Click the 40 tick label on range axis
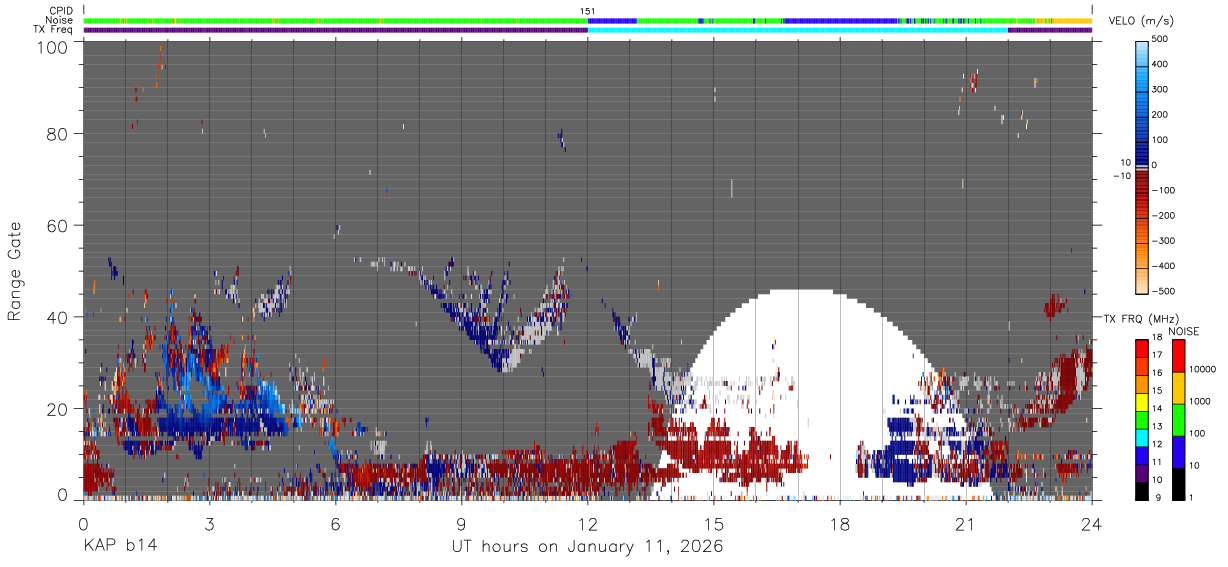The image size is (1228, 567). pos(60,317)
